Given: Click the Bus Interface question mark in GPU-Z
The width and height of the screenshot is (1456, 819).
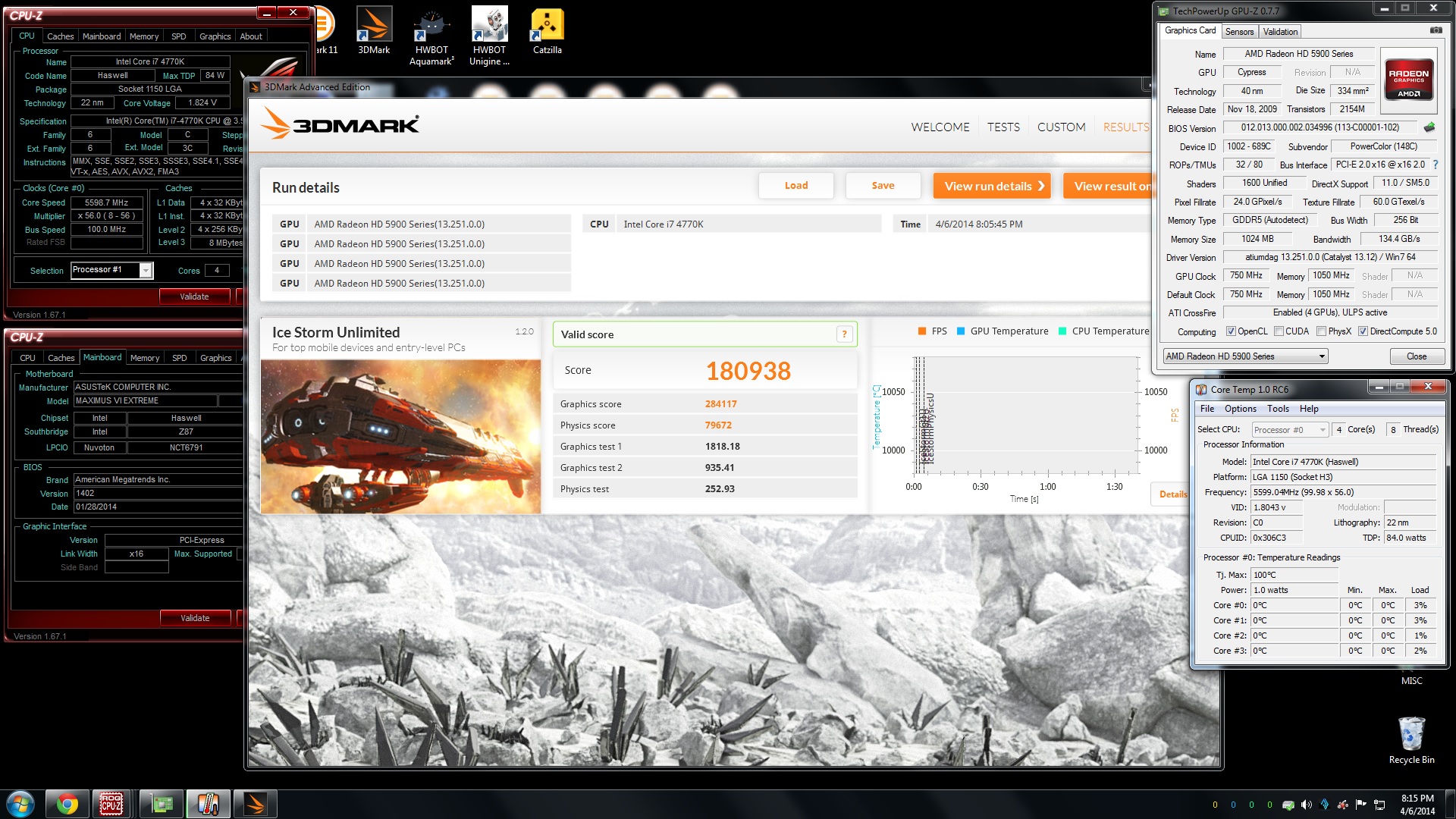Looking at the screenshot, I should click(1436, 165).
